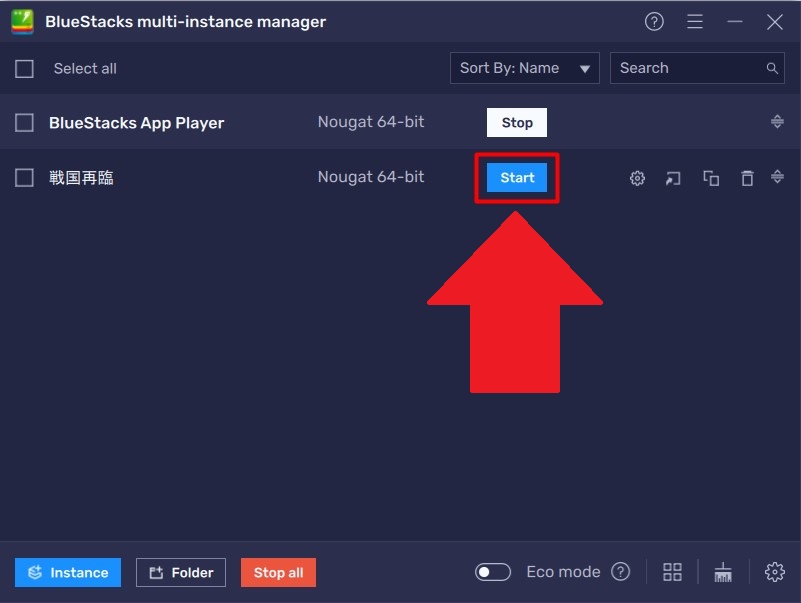Open the Sort By: Name dropdown
The width and height of the screenshot is (801, 603).
[525, 68]
